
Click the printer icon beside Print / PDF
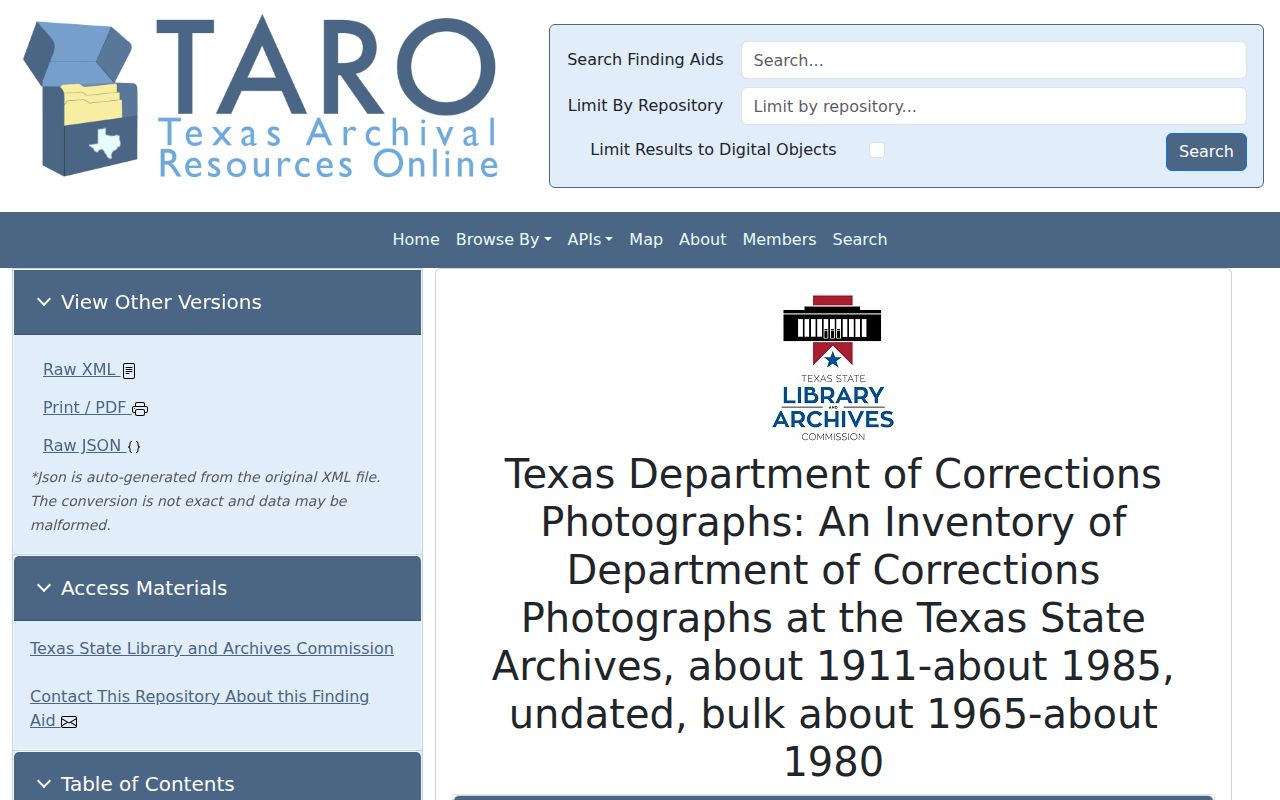tap(140, 409)
